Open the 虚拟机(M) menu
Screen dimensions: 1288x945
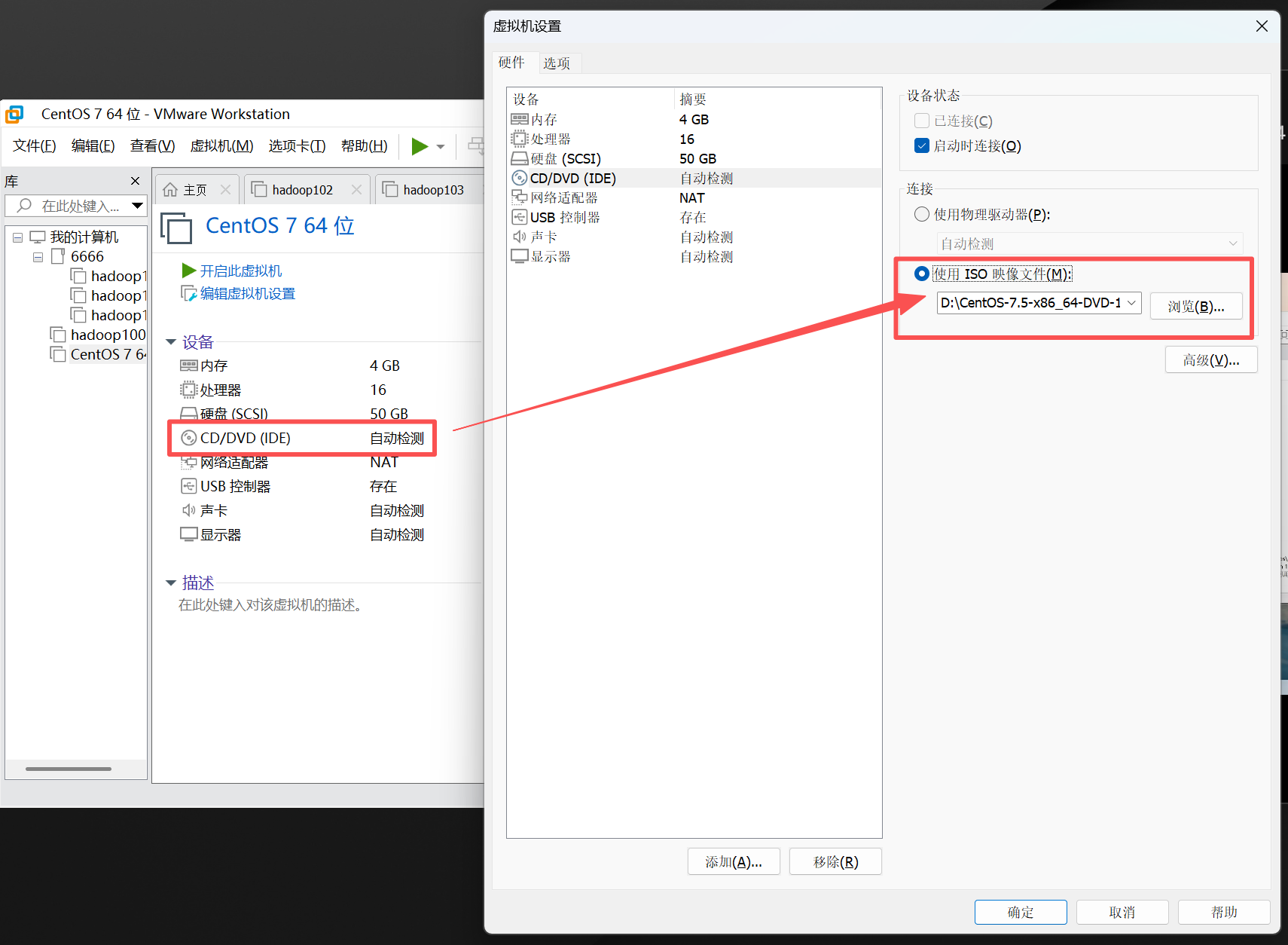tap(221, 145)
